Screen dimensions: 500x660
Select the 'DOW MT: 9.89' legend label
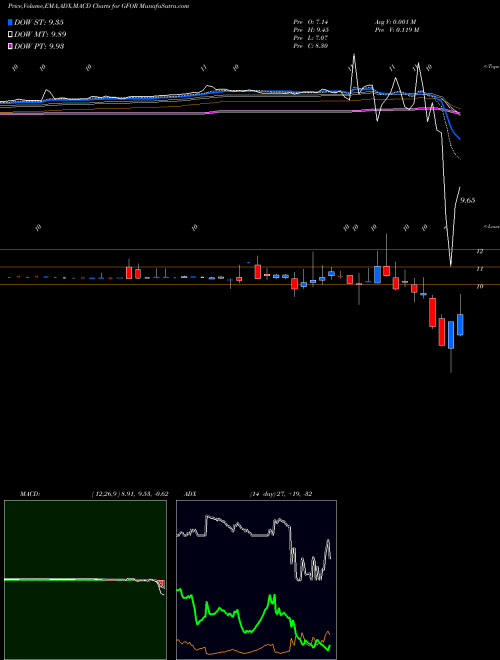point(40,35)
